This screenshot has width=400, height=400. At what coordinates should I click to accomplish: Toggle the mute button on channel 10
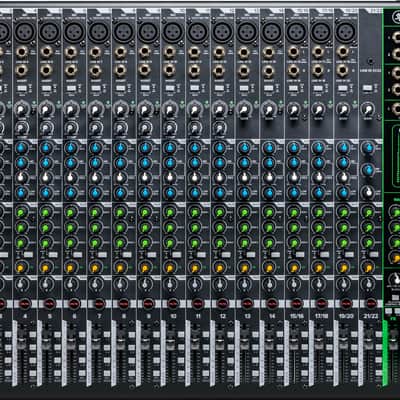(x=173, y=304)
